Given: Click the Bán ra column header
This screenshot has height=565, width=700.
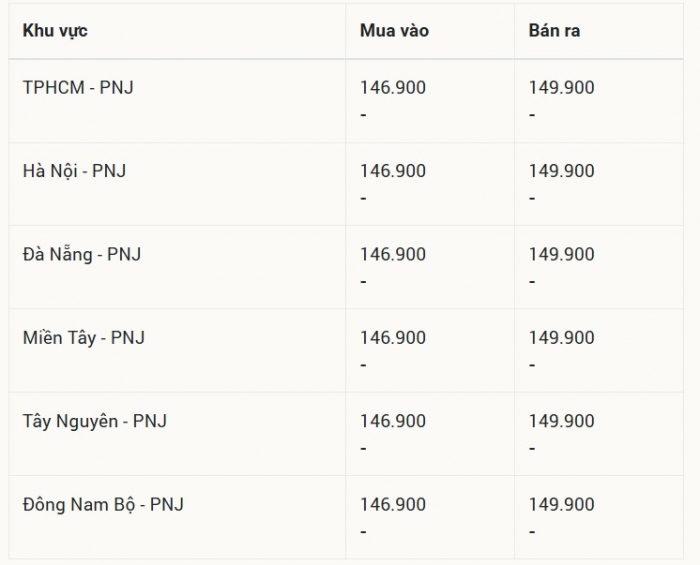Looking at the screenshot, I should pos(554,30).
